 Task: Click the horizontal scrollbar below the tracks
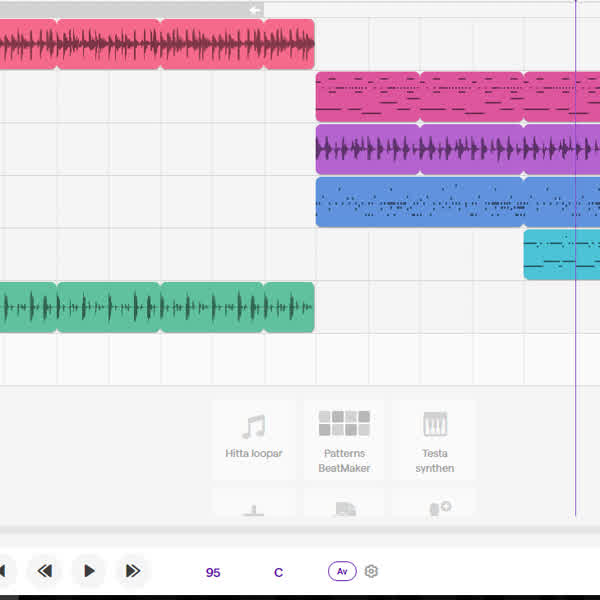click(x=300, y=529)
